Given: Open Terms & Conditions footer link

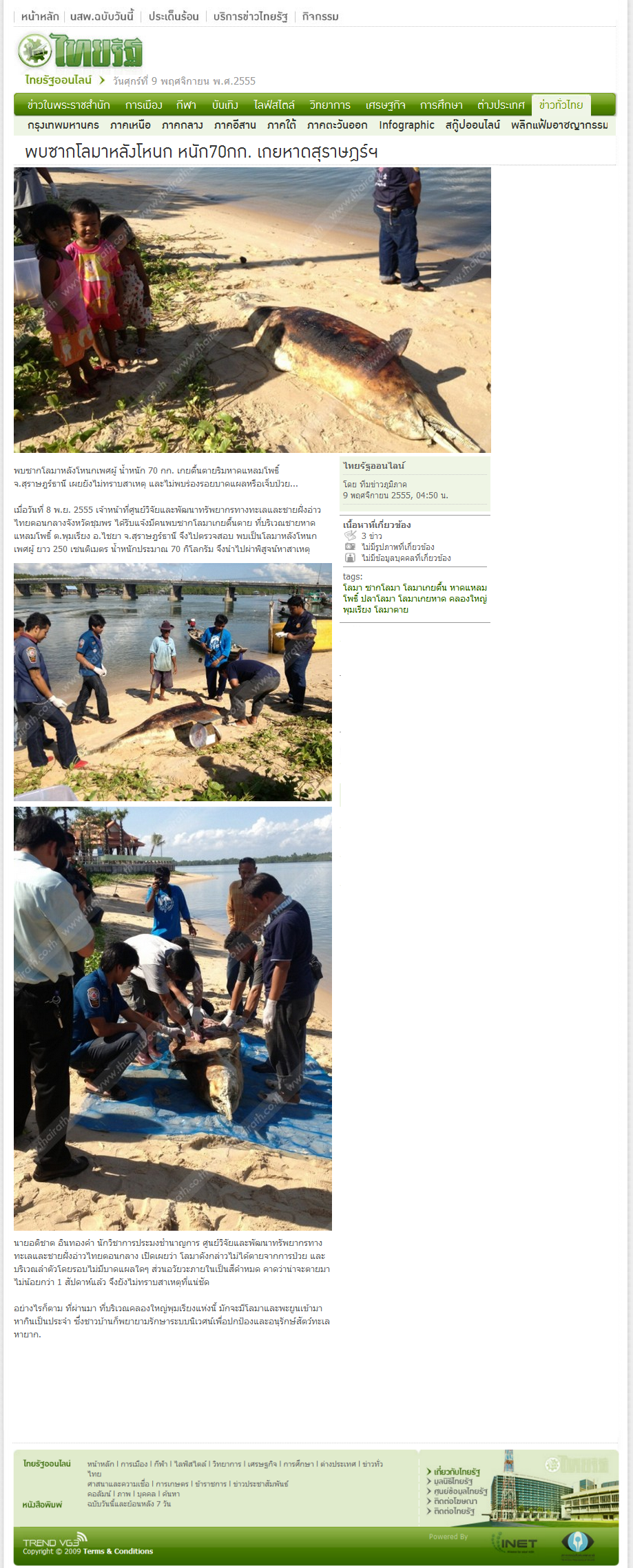Looking at the screenshot, I should tap(118, 1551).
